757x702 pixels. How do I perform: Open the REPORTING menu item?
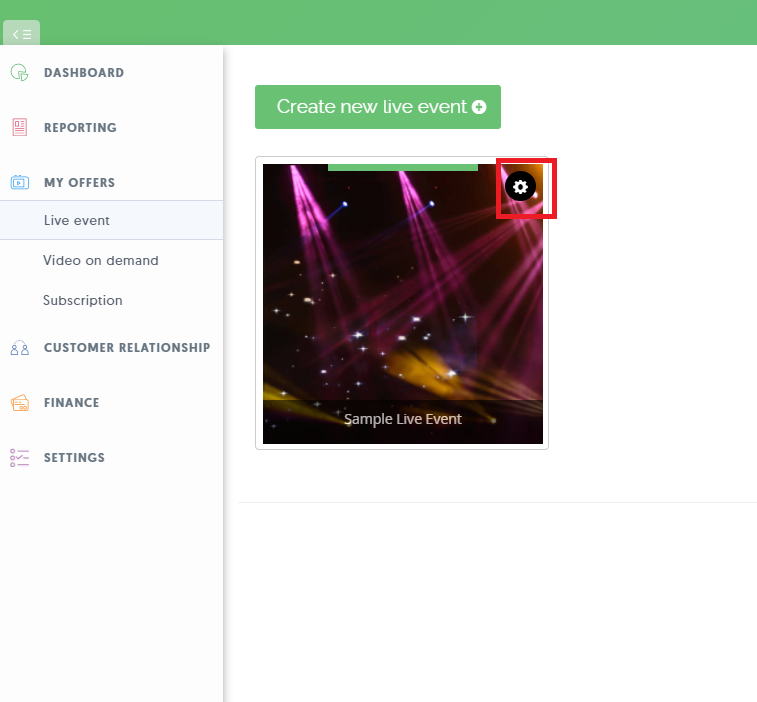(x=80, y=127)
